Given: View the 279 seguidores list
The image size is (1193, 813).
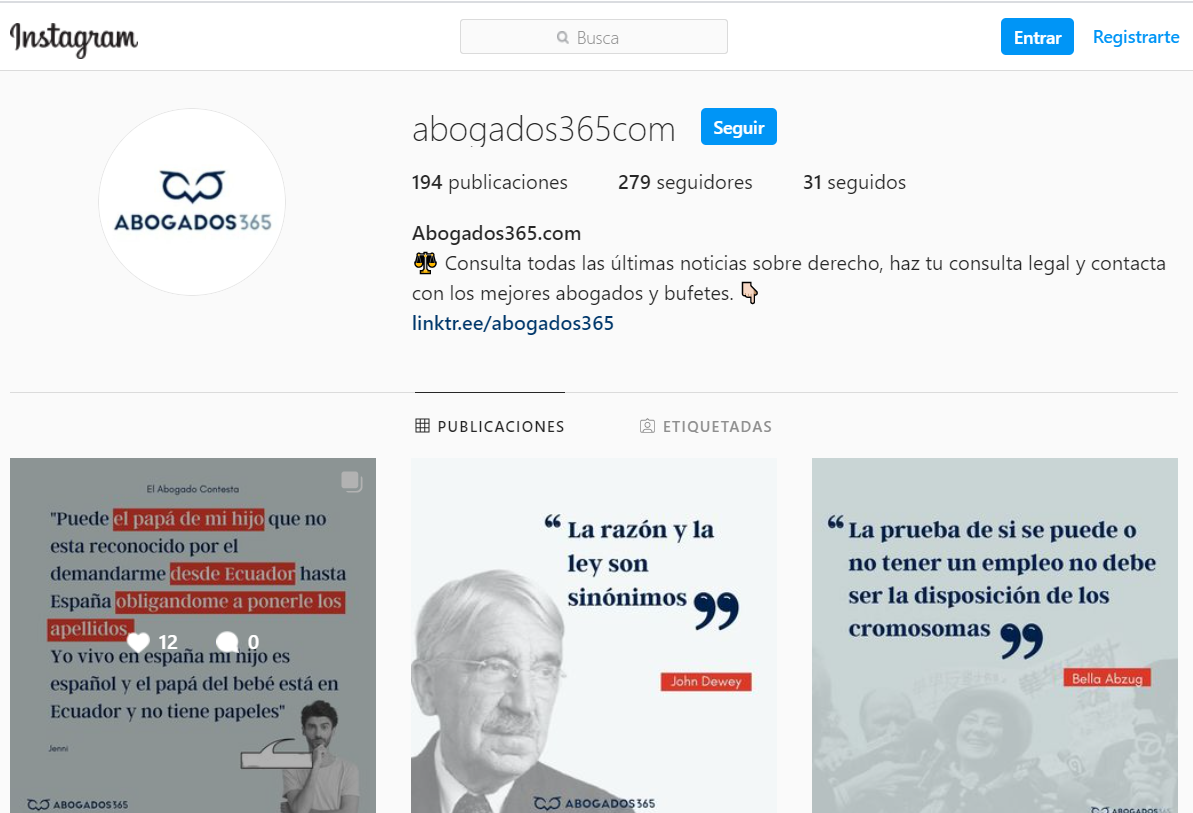Looking at the screenshot, I should 685,183.
